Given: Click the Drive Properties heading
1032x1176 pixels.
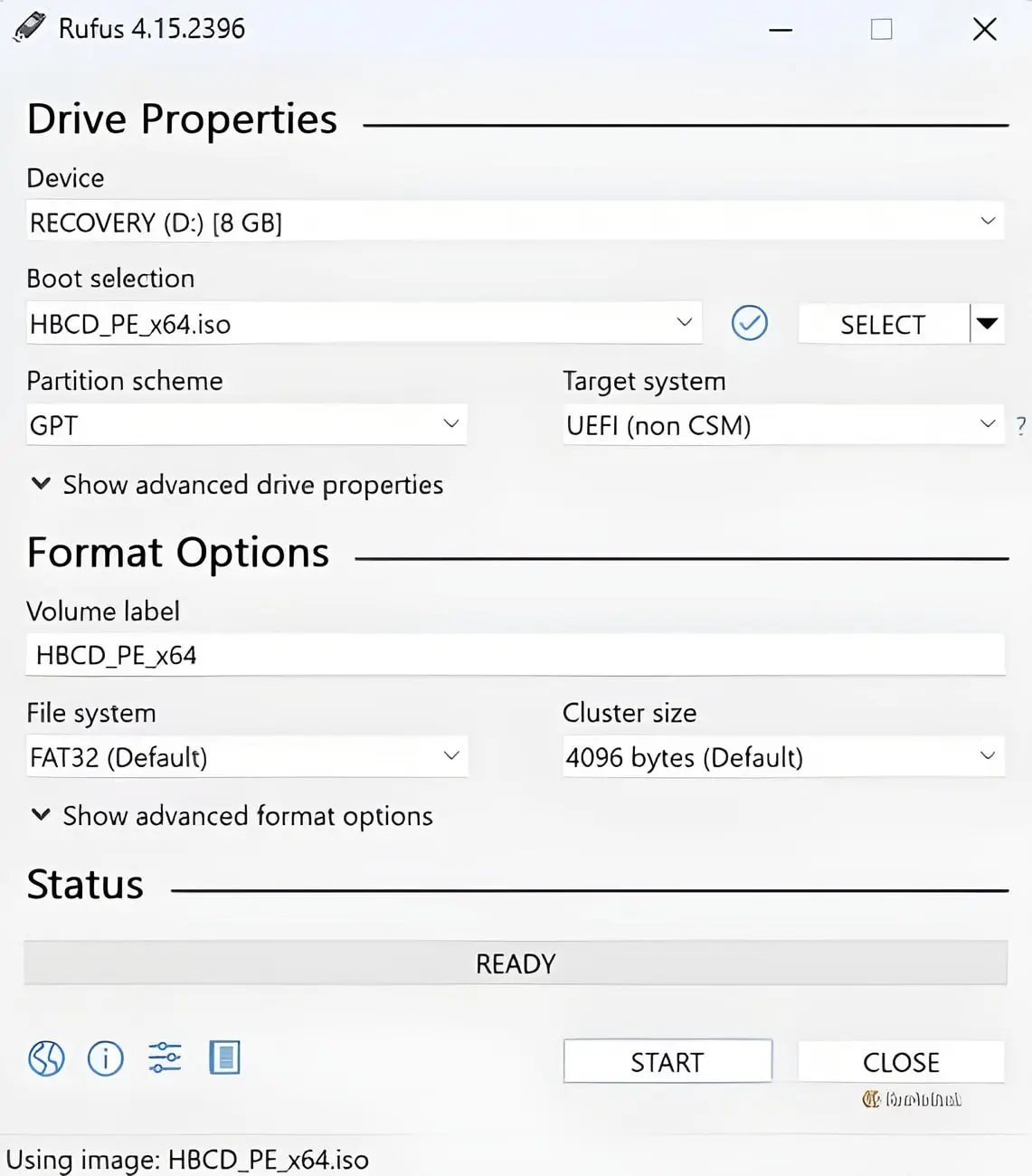Looking at the screenshot, I should pos(182,119).
